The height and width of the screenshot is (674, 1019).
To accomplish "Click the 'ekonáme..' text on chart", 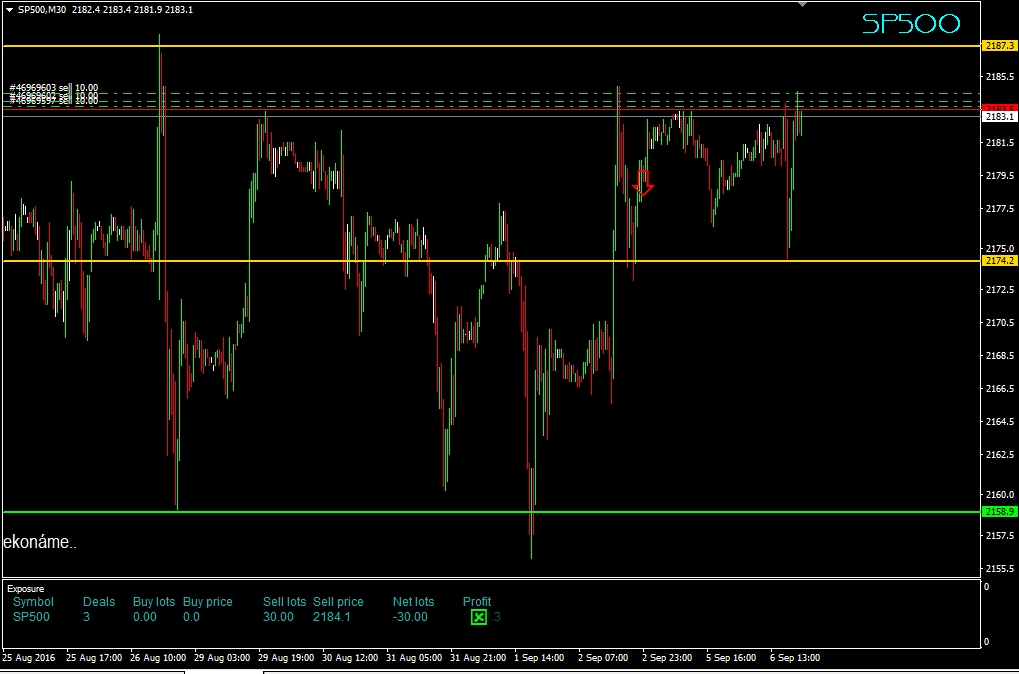I will point(40,542).
